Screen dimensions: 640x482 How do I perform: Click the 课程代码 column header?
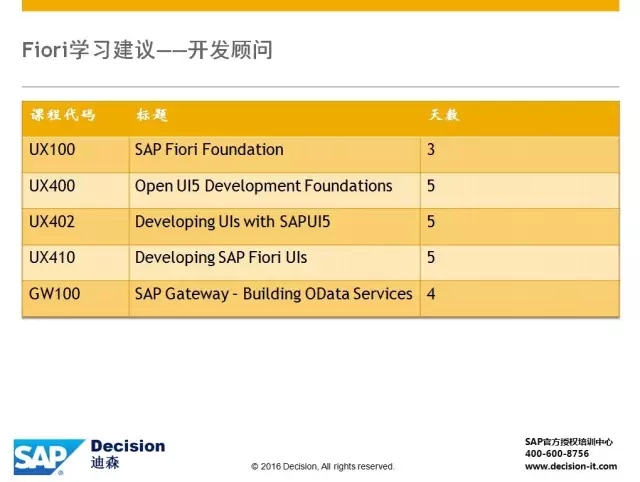pos(62,115)
